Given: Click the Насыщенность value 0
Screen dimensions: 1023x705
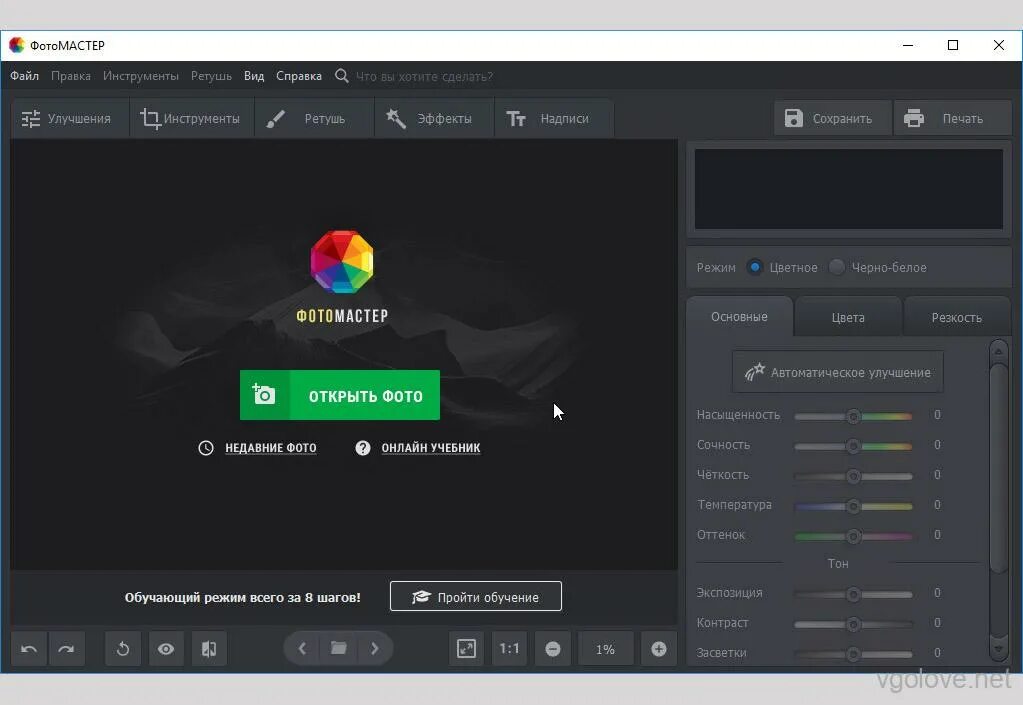Looking at the screenshot, I should click(x=937, y=415).
